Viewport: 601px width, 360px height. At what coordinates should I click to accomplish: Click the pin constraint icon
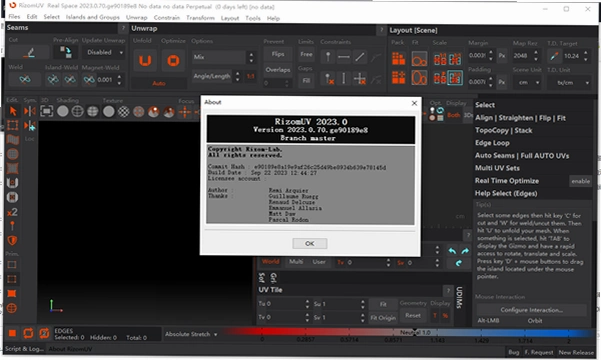[328, 57]
